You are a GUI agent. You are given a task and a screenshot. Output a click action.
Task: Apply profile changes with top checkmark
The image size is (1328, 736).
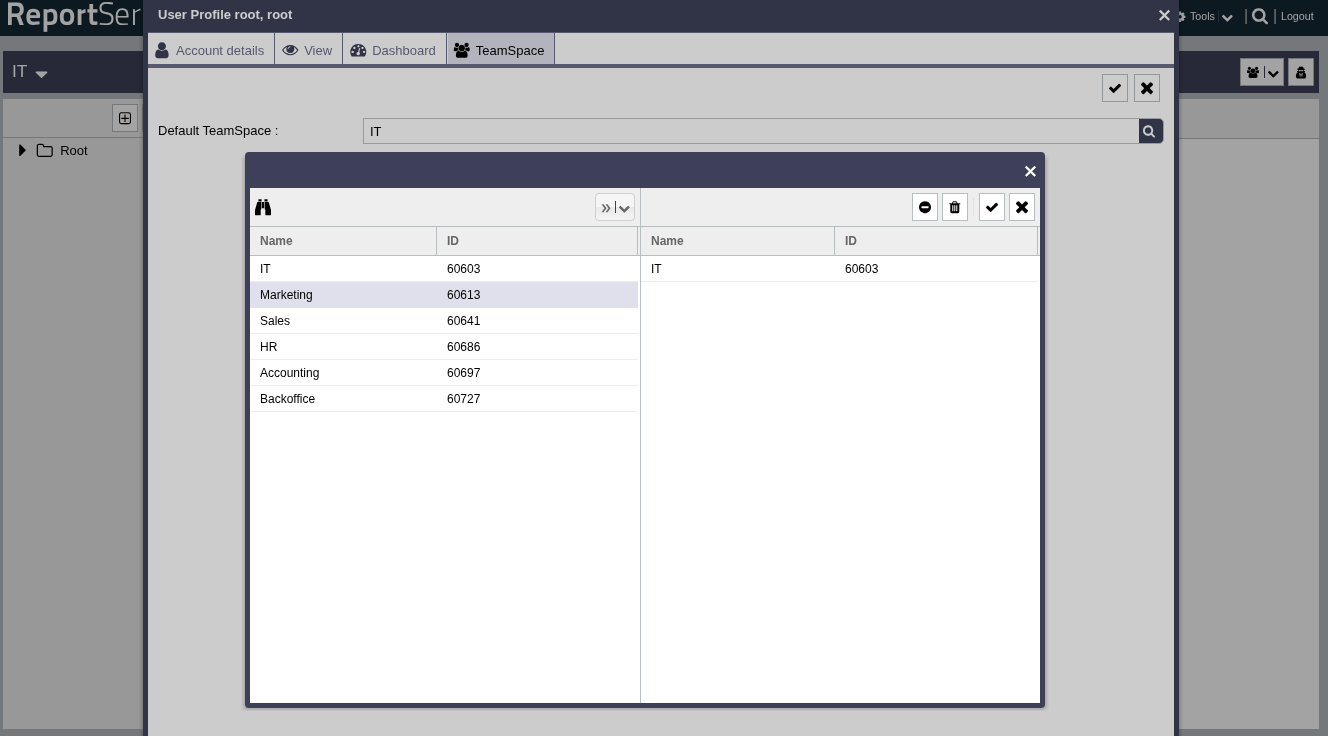1115,88
